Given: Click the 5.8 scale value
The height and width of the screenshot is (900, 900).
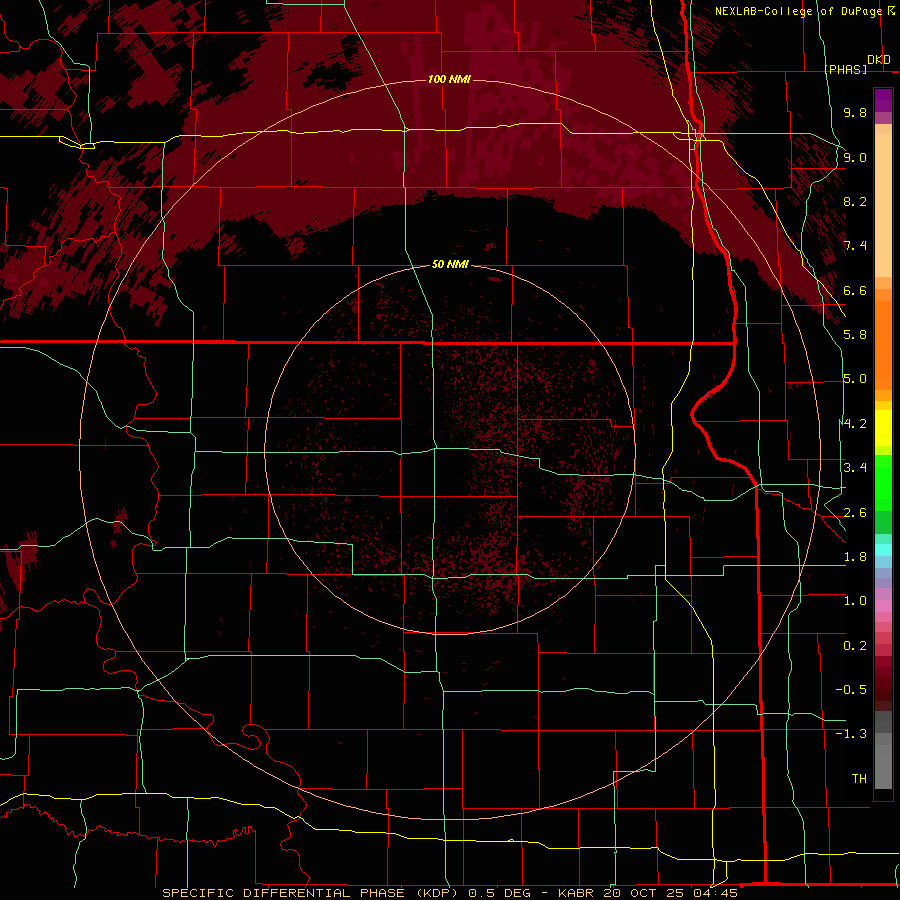Looking at the screenshot, I should pyautogui.click(x=855, y=335).
